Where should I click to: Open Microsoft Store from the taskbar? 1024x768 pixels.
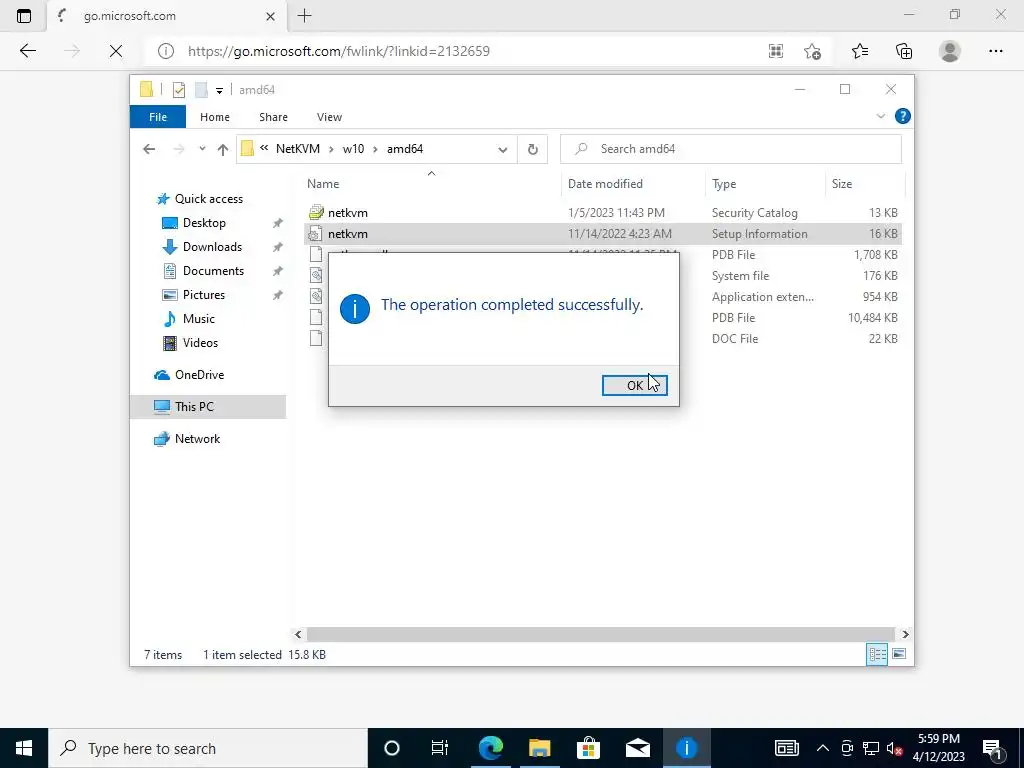(x=588, y=748)
